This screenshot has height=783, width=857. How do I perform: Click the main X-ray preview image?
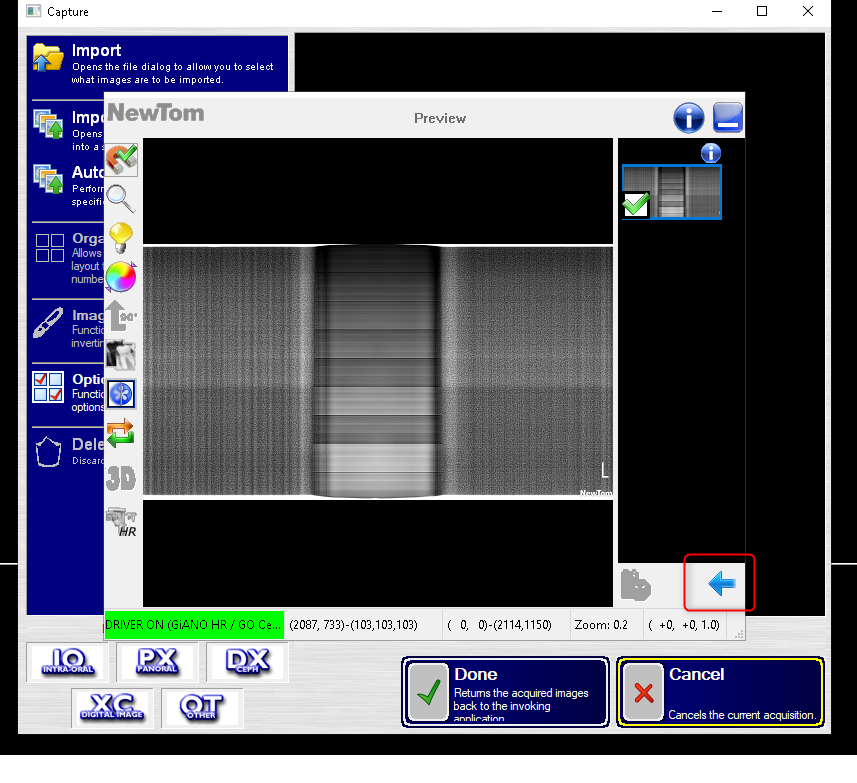click(378, 372)
